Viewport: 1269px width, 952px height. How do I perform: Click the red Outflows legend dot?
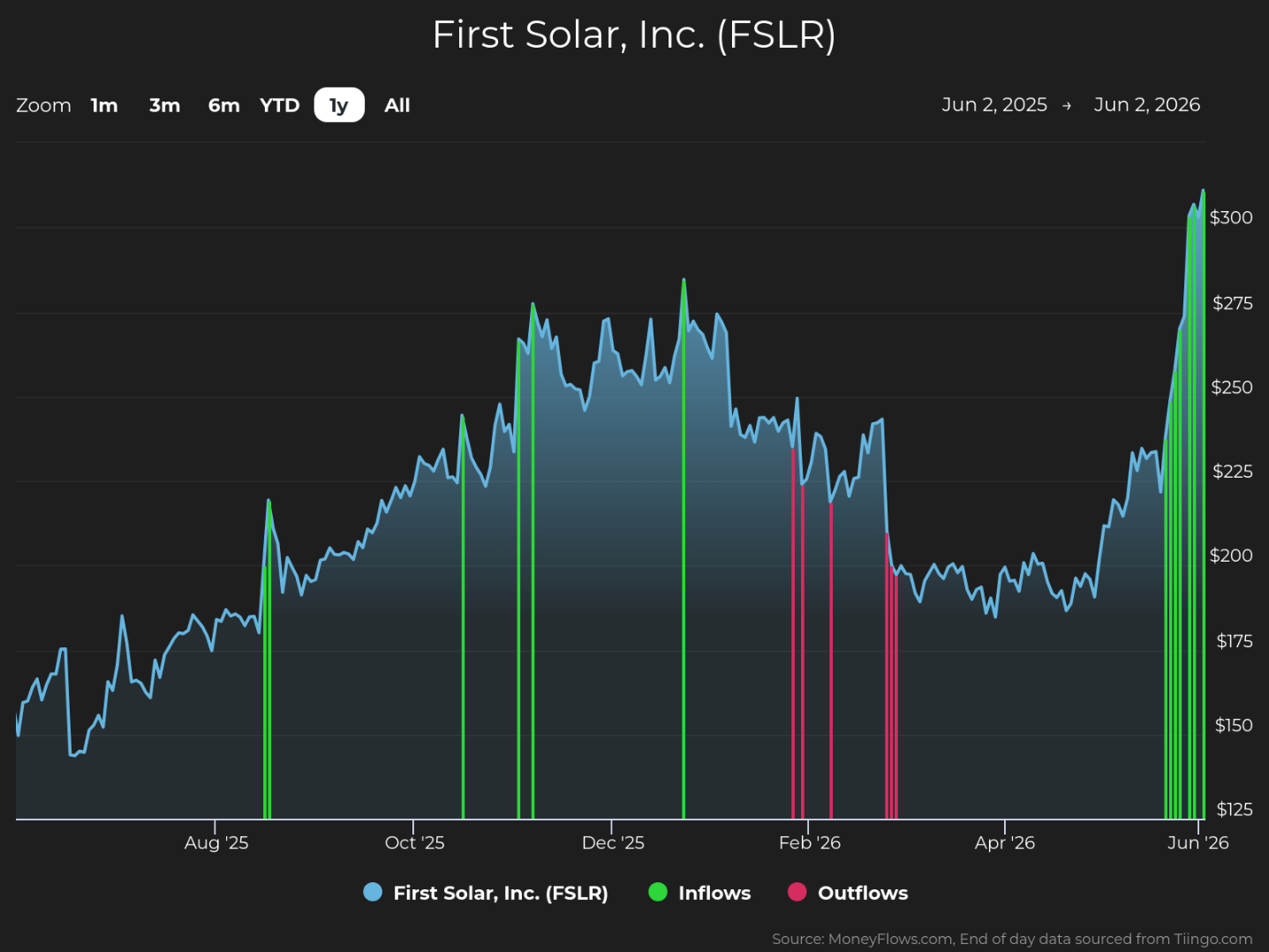(797, 892)
